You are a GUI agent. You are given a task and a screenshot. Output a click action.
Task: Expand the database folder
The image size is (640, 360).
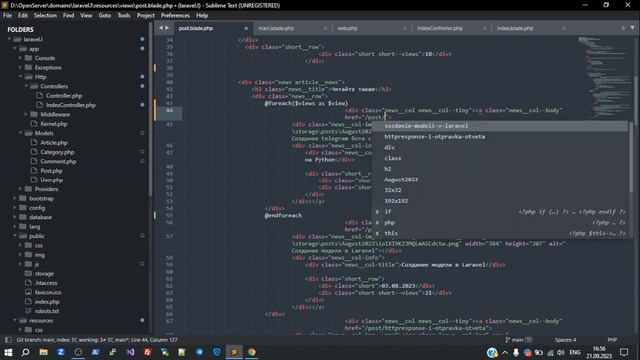pyautogui.click(x=15, y=217)
